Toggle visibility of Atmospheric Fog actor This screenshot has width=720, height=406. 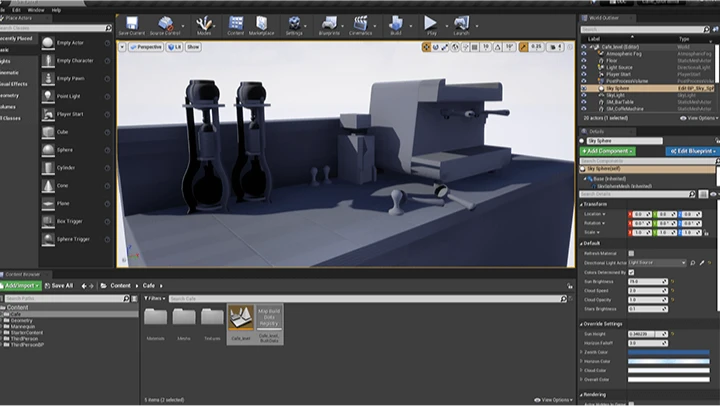[x=584, y=54]
